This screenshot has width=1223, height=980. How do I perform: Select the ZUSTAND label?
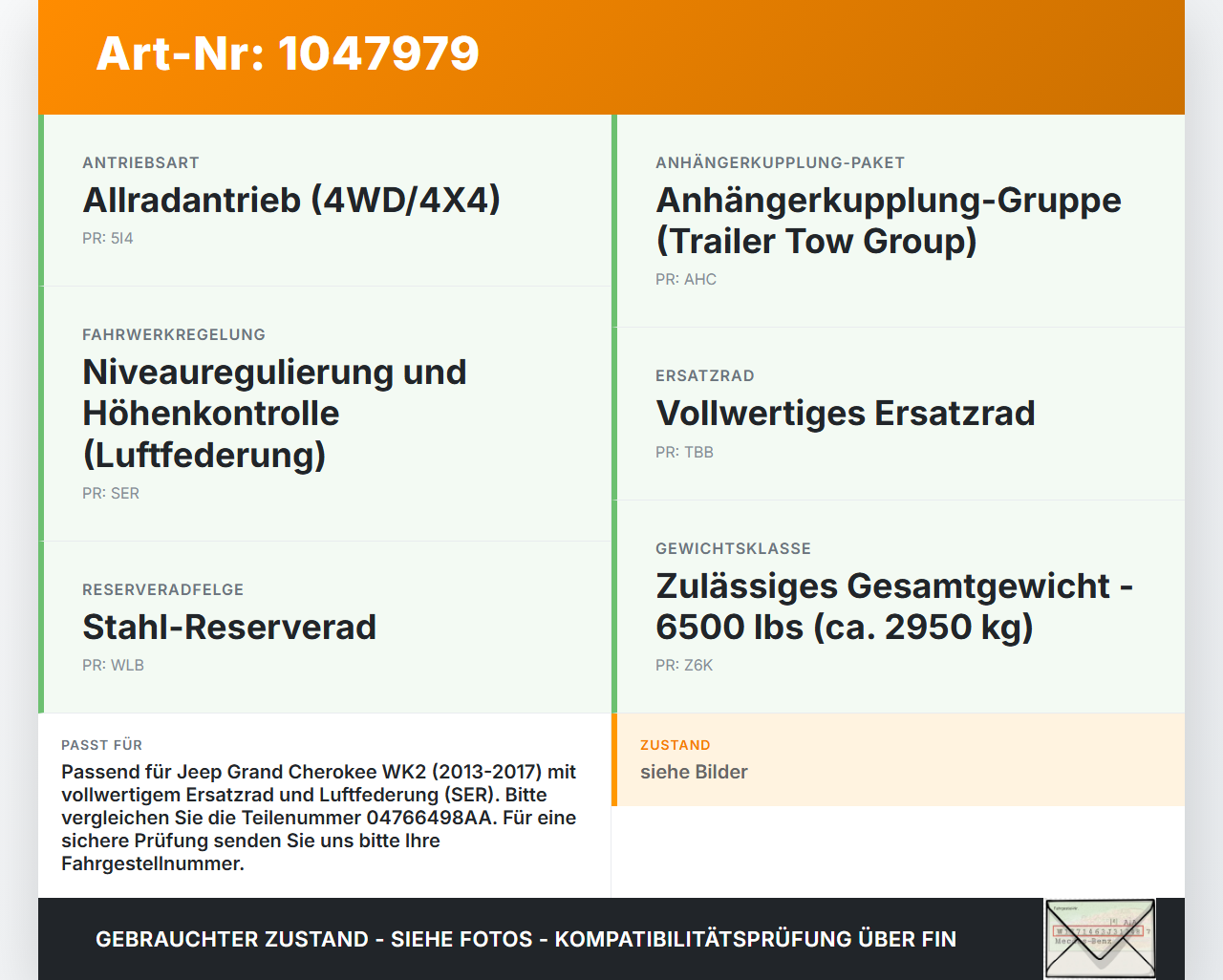(x=676, y=745)
